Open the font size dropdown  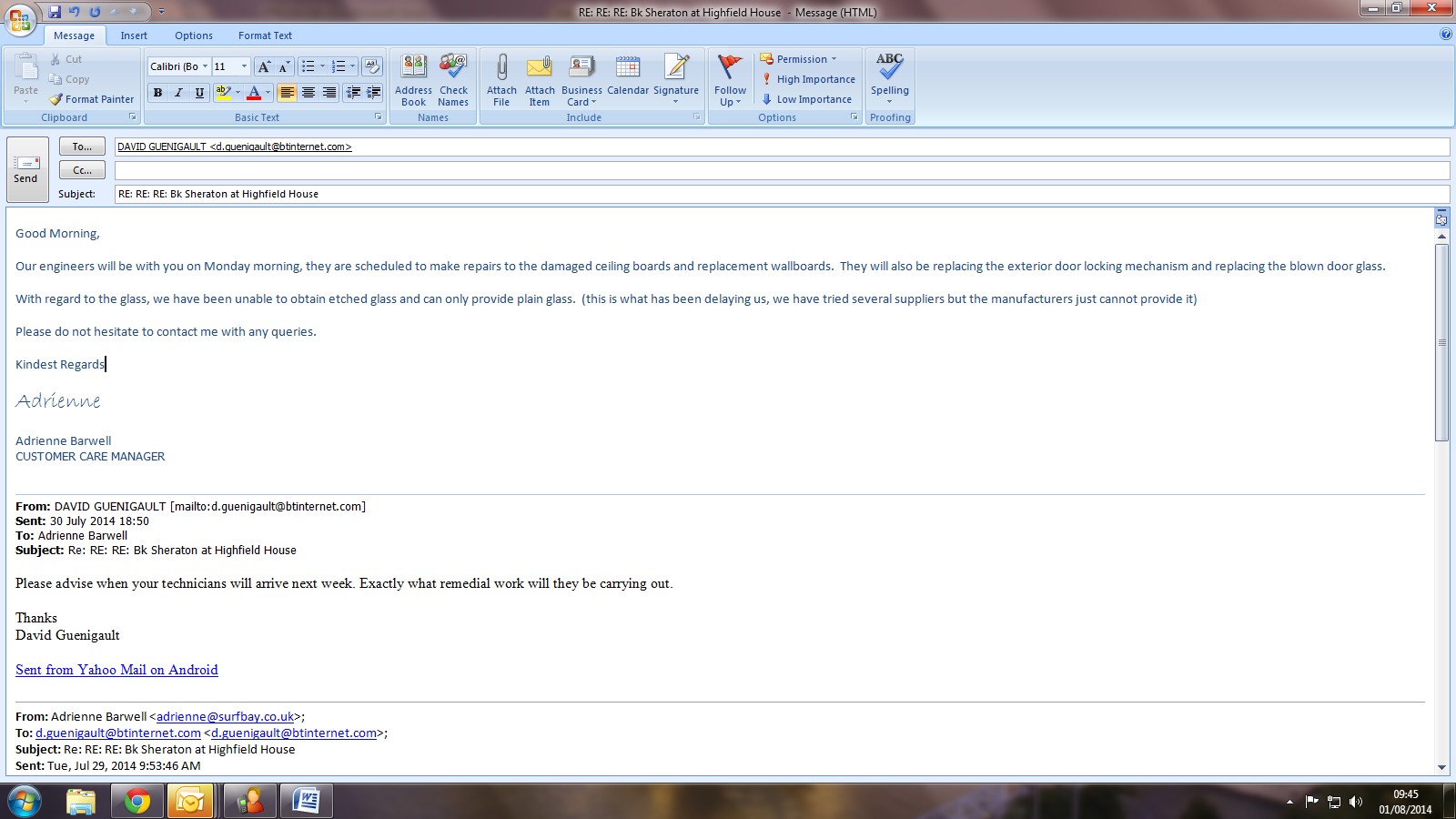[244, 66]
